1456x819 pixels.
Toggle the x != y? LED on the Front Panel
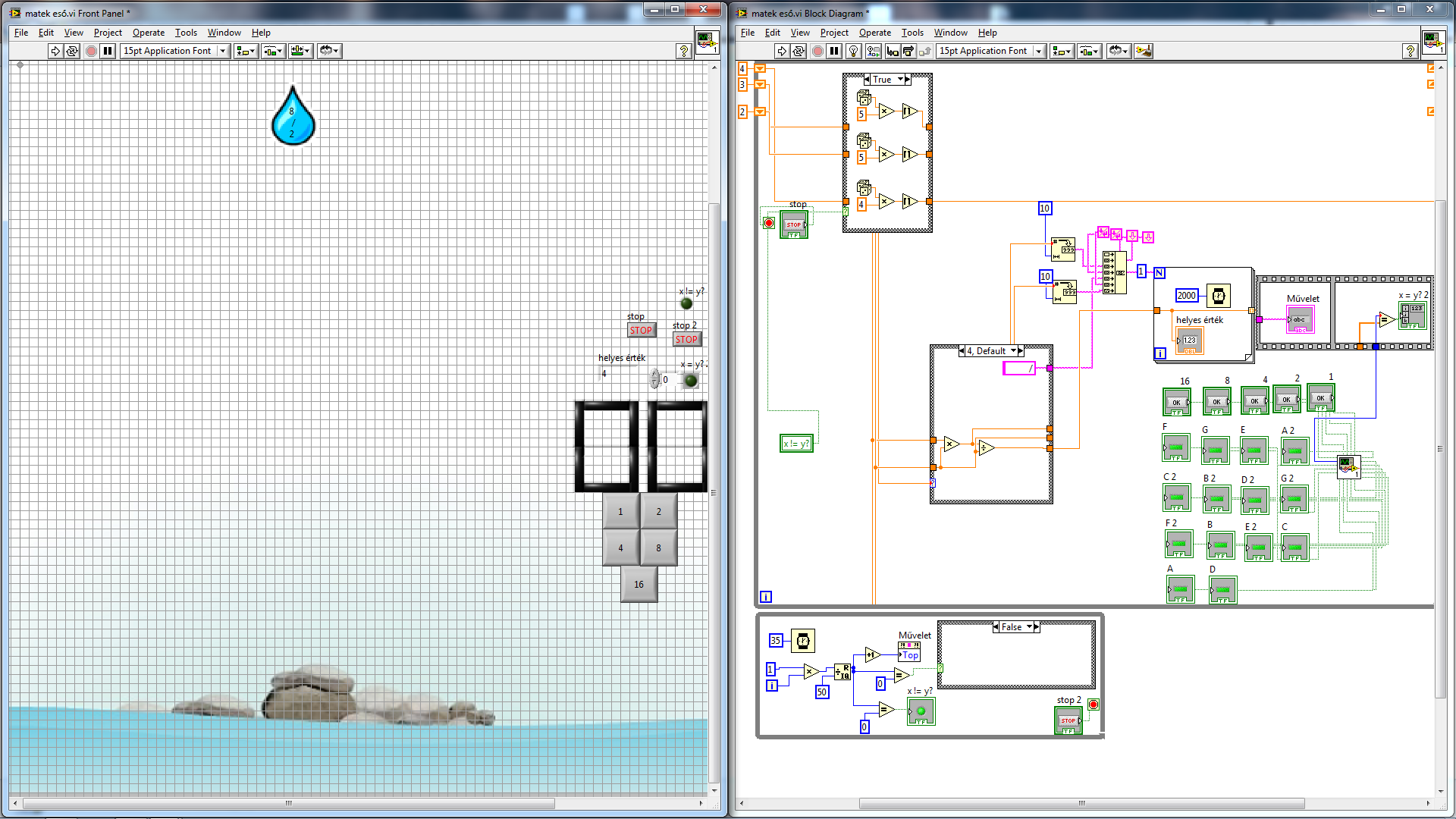pos(686,303)
